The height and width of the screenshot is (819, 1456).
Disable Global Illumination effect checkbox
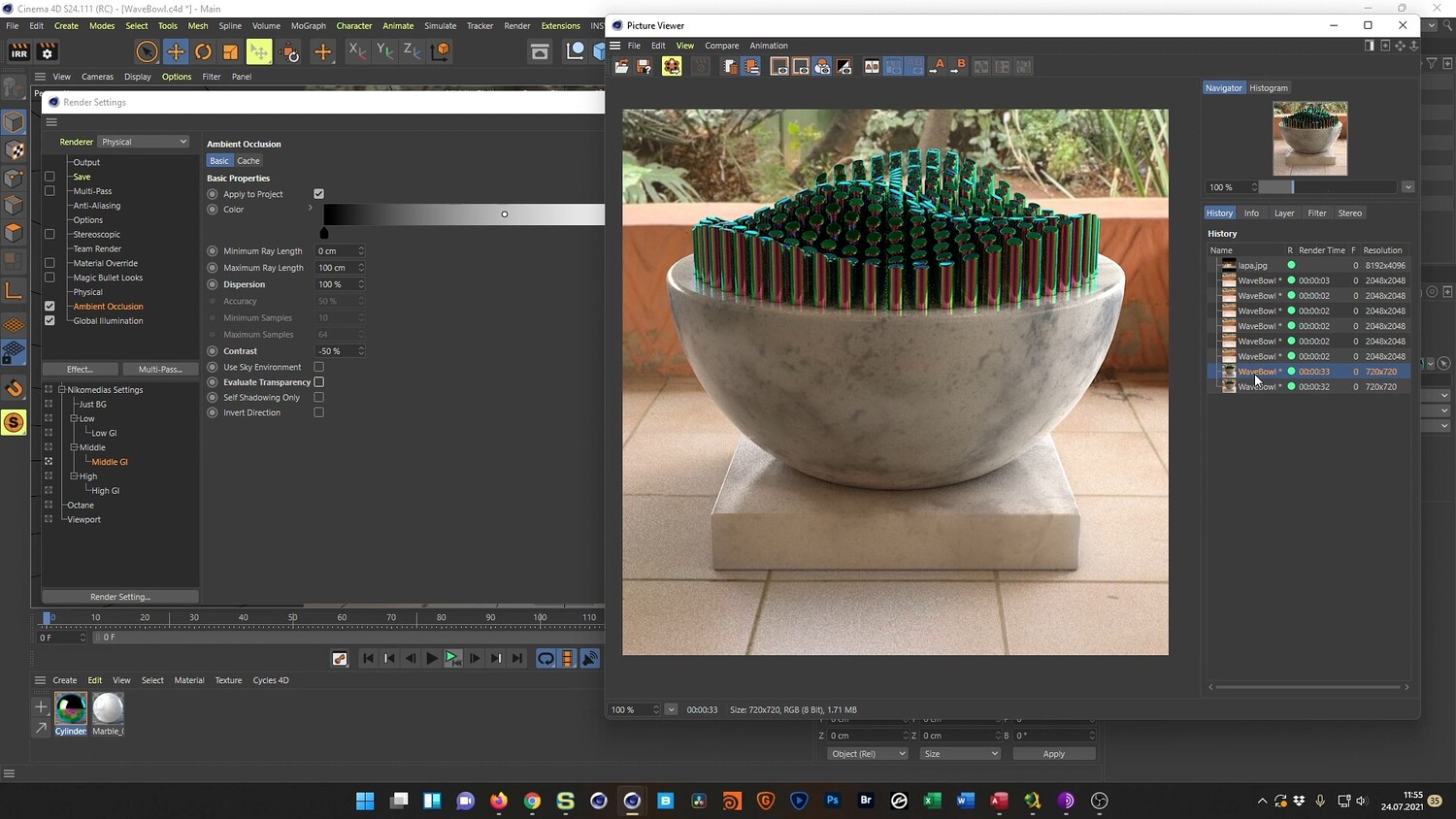coord(50,321)
